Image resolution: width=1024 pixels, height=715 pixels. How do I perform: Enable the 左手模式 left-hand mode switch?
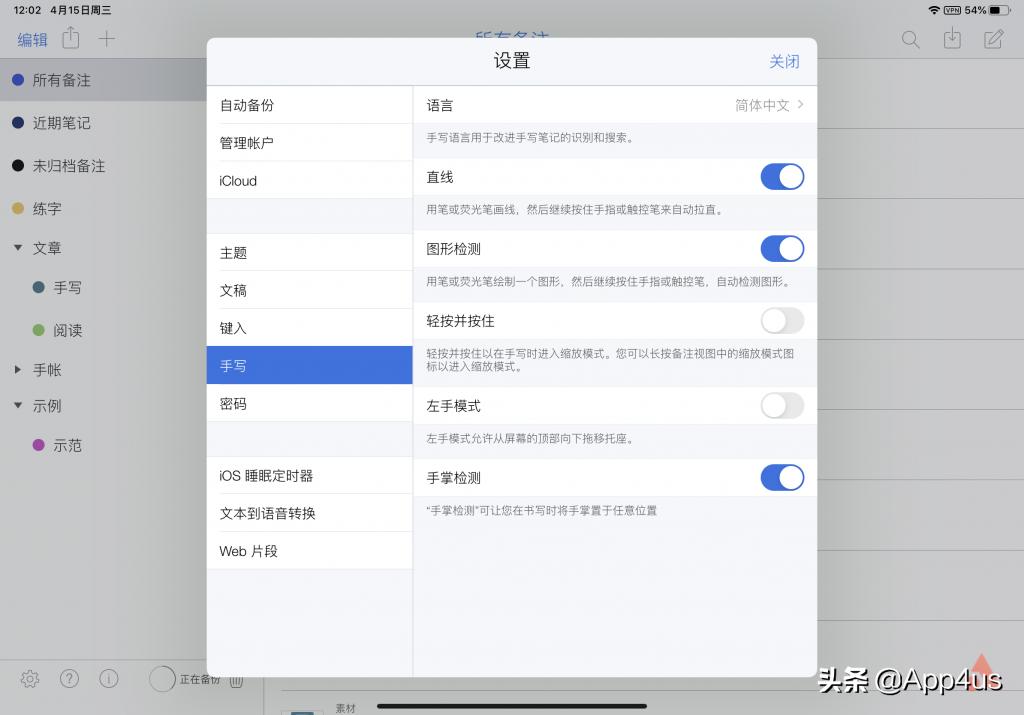(782, 406)
